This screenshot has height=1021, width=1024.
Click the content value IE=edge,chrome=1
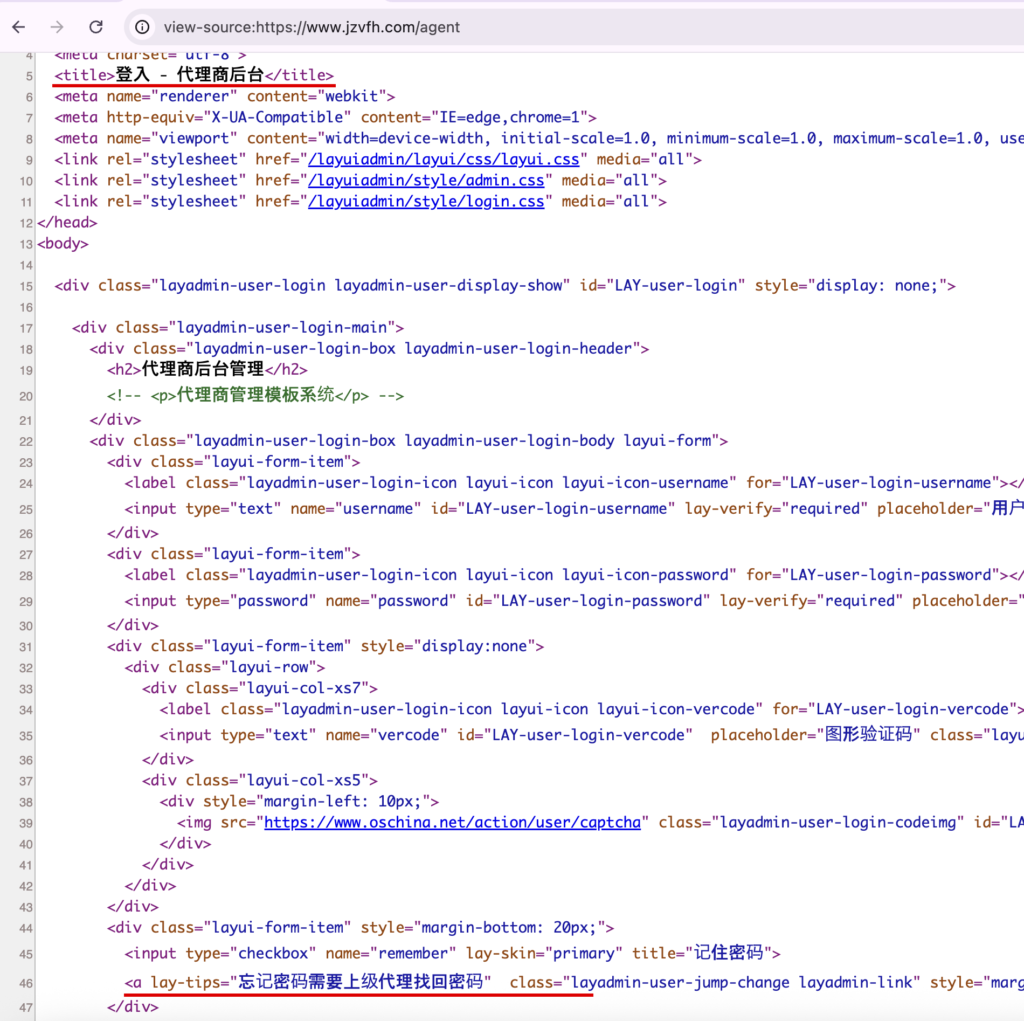[509, 117]
